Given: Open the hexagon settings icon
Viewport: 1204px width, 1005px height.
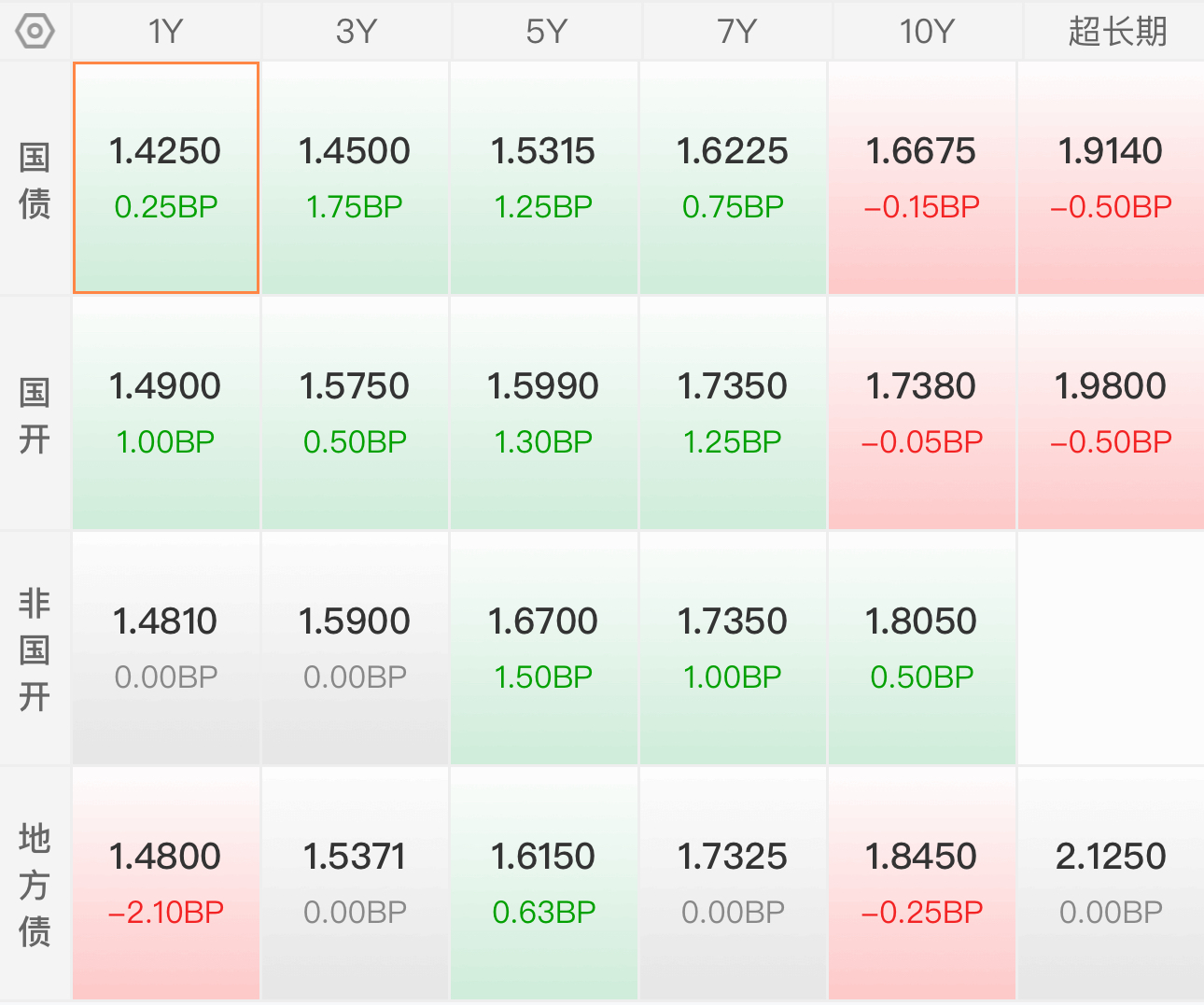Looking at the screenshot, I should point(35,32).
